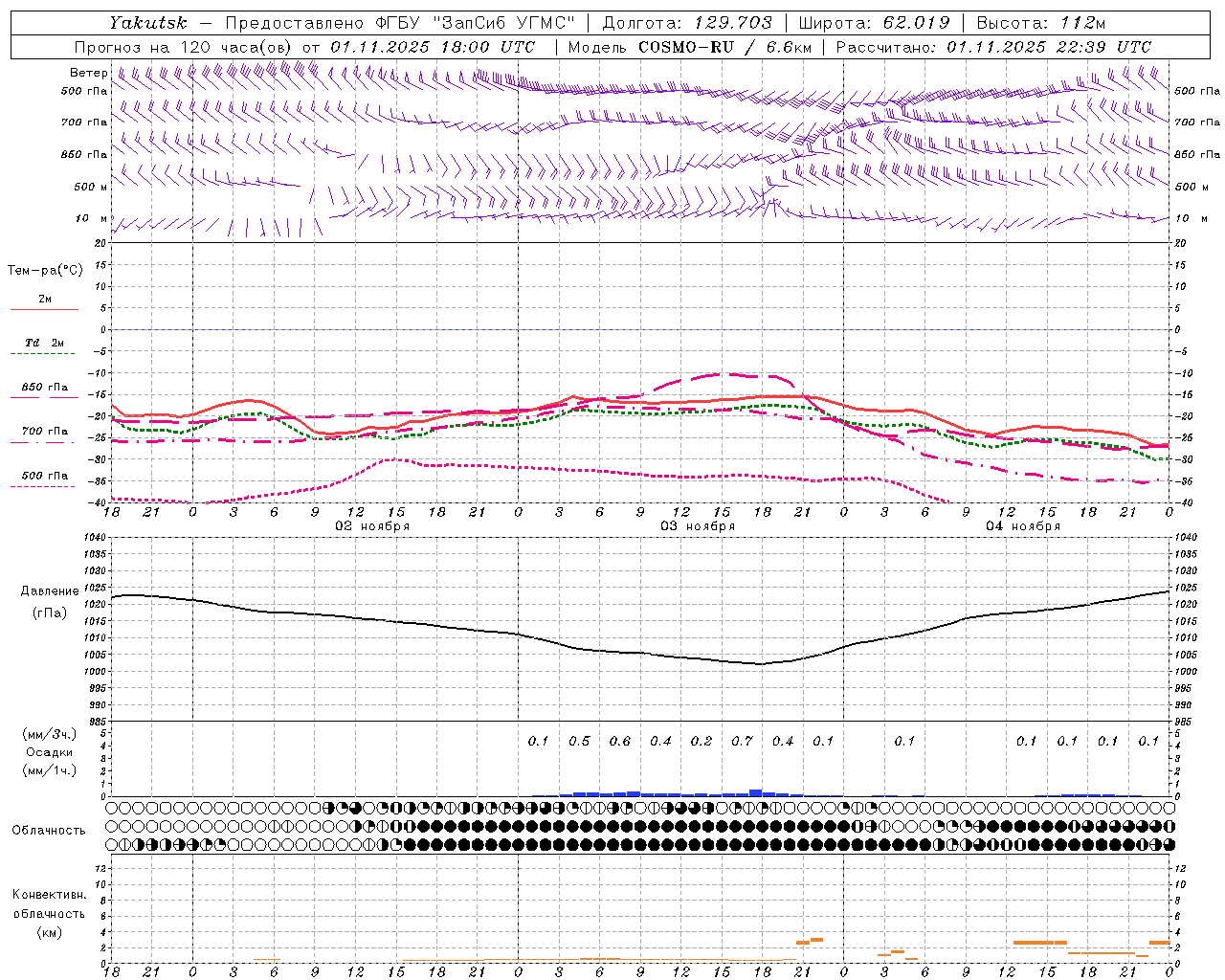Click the 'Ветер' wind panel label
1225x980 pixels.
pyautogui.click(x=89, y=73)
